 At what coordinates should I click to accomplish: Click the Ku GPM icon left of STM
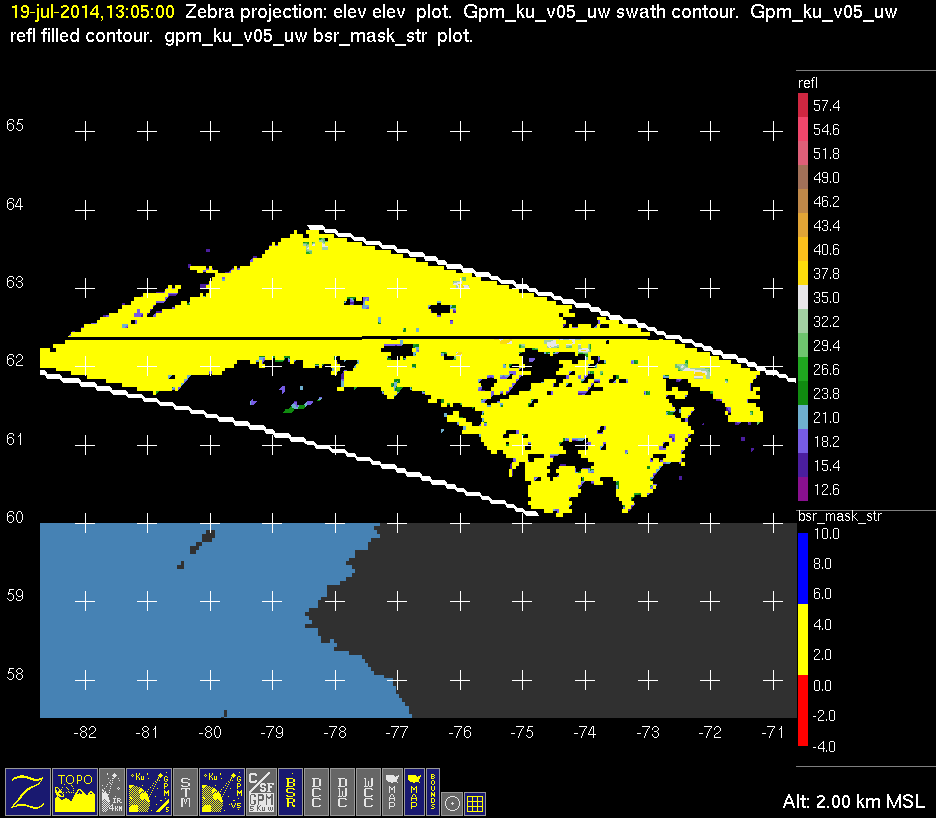coord(150,790)
